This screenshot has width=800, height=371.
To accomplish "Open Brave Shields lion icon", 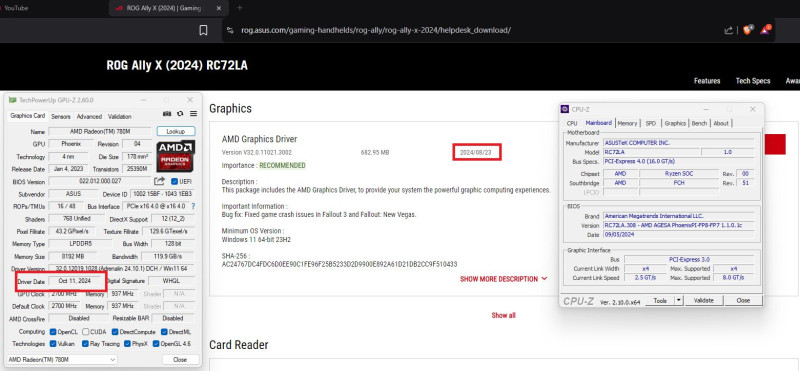I will point(747,30).
